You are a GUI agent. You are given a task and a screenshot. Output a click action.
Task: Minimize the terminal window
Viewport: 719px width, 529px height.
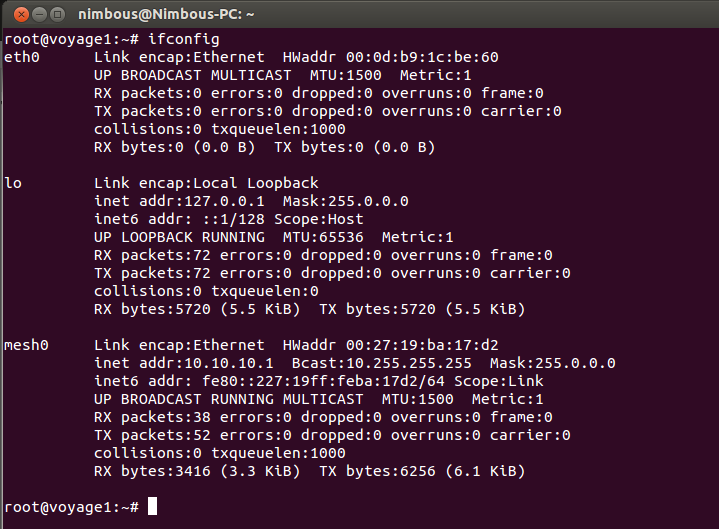[39, 14]
